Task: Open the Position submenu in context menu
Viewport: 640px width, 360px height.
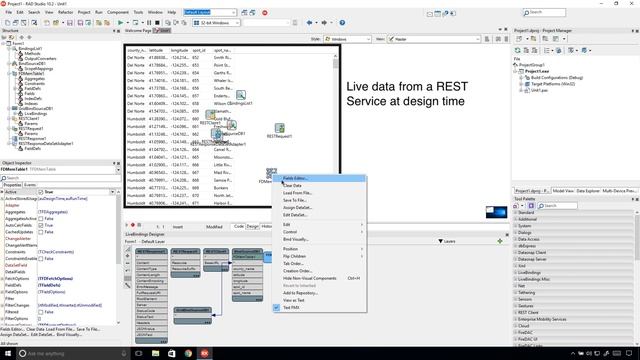Action: [x=319, y=249]
